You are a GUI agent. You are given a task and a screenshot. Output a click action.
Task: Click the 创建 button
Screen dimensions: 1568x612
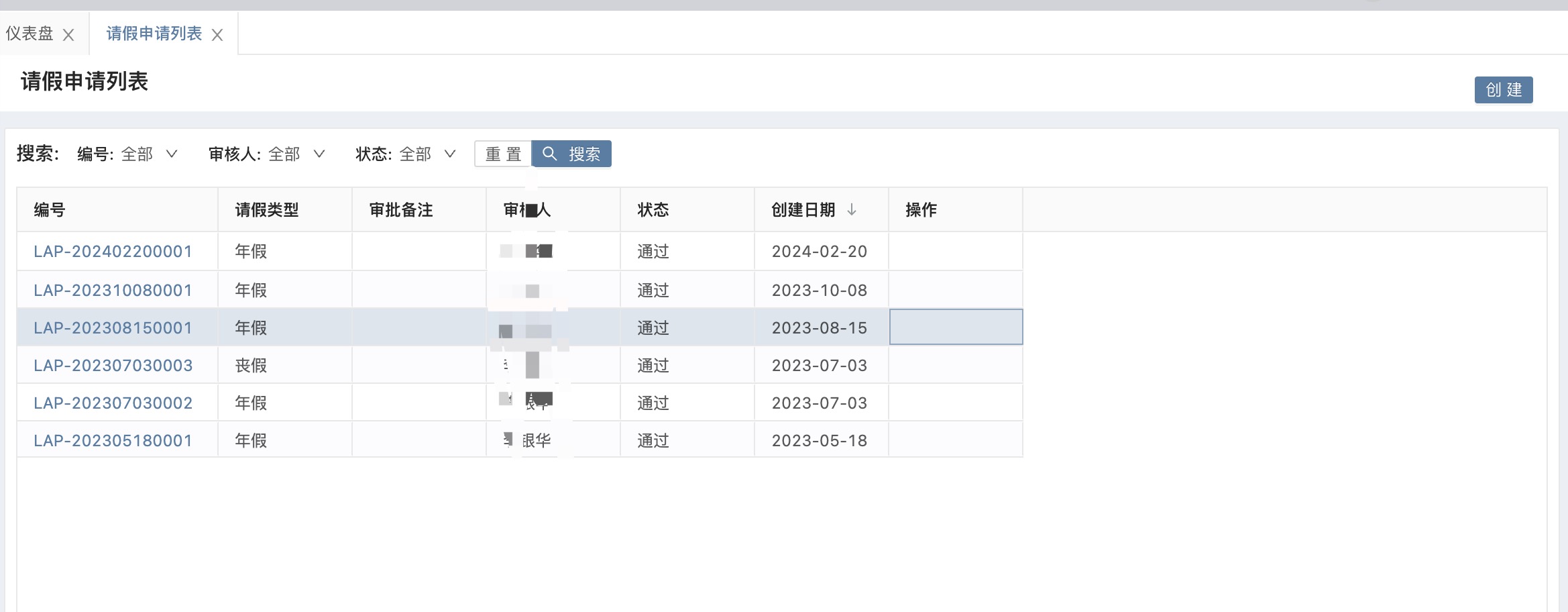1504,90
